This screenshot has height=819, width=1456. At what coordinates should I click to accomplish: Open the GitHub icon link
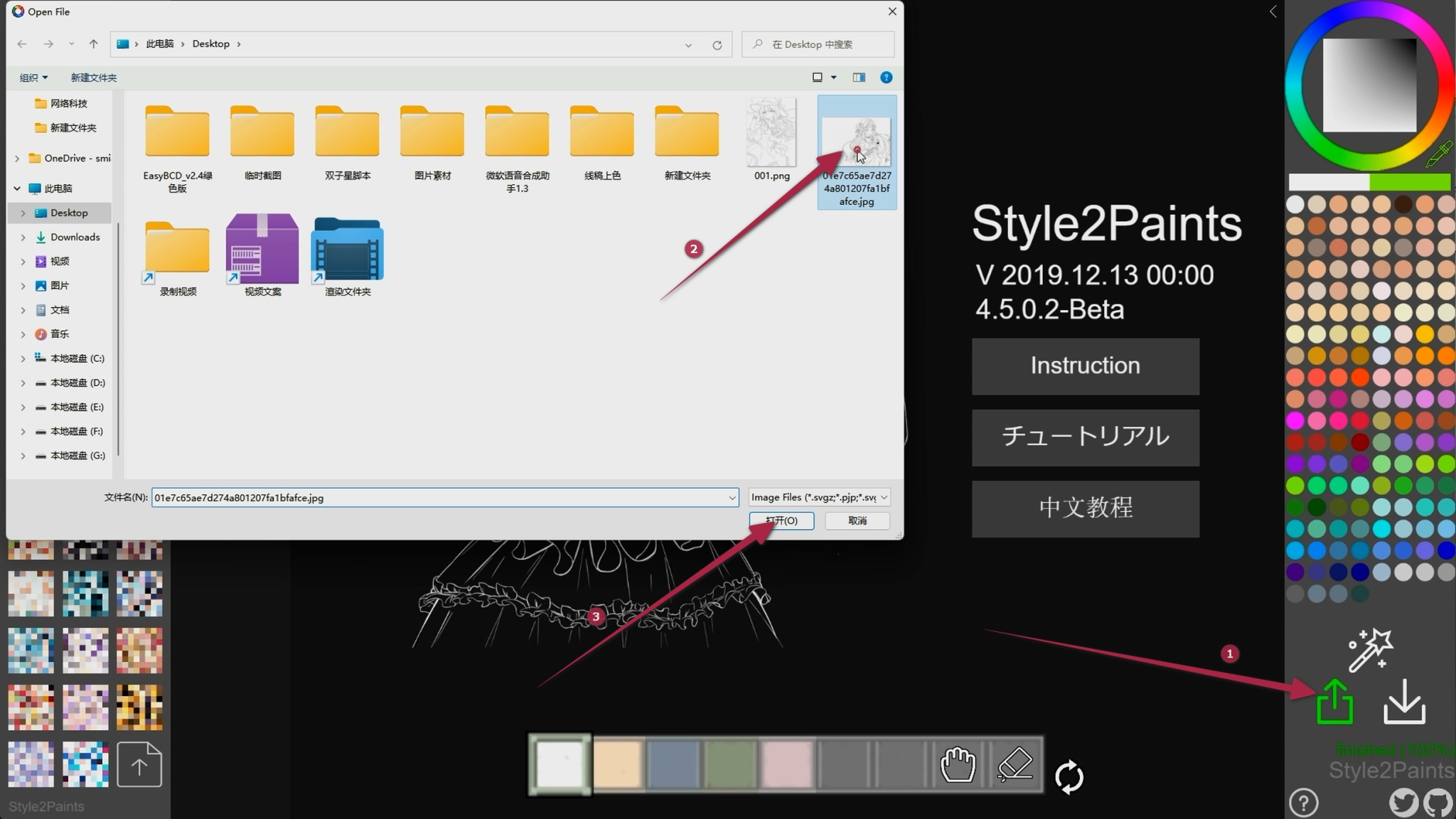(x=1438, y=803)
